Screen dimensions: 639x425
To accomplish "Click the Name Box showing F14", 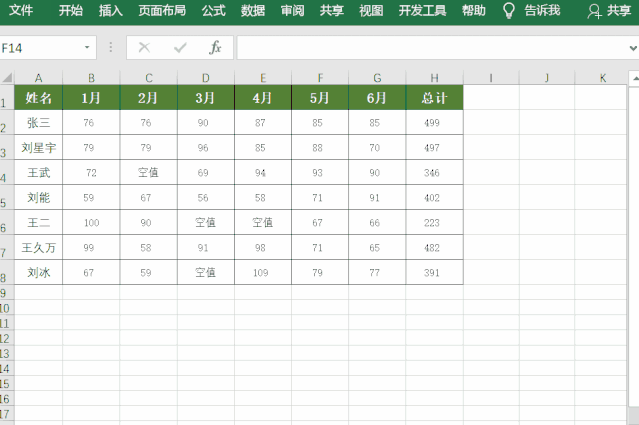I will click(41, 48).
